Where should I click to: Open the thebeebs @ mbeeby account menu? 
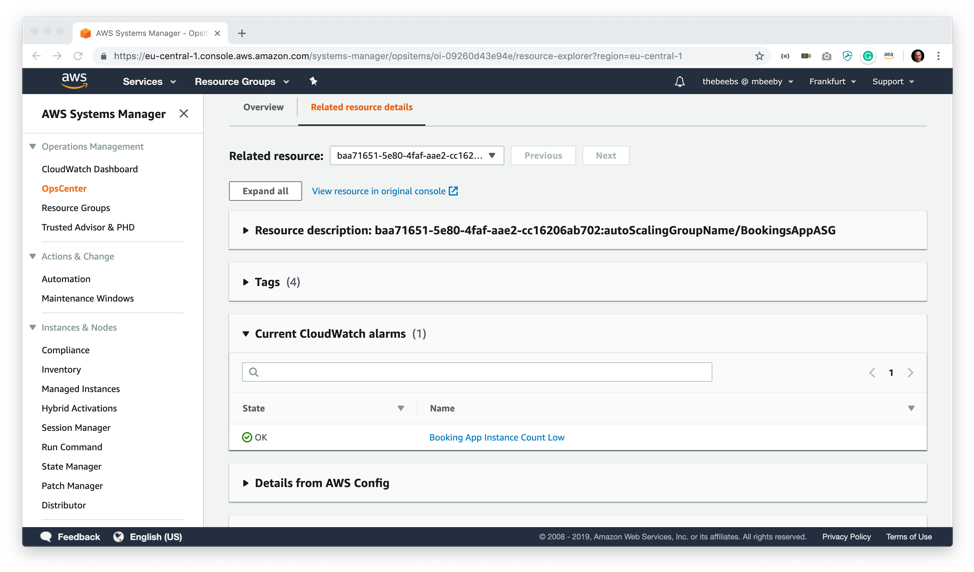[x=747, y=81]
